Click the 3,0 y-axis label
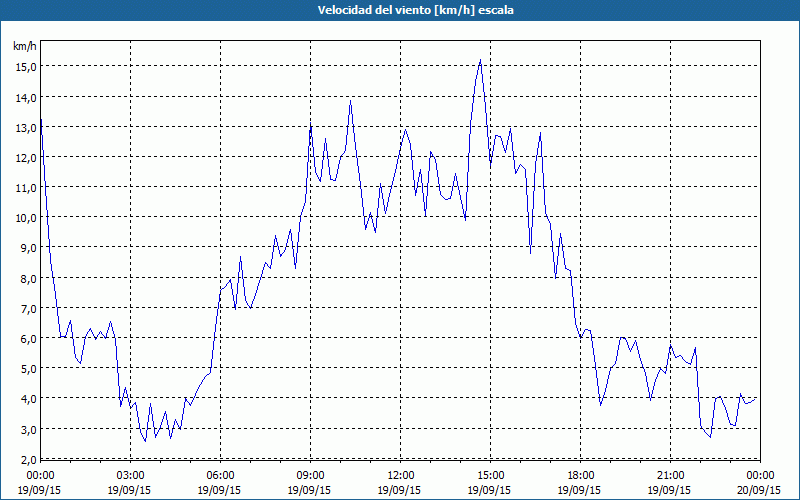 (x=28, y=430)
